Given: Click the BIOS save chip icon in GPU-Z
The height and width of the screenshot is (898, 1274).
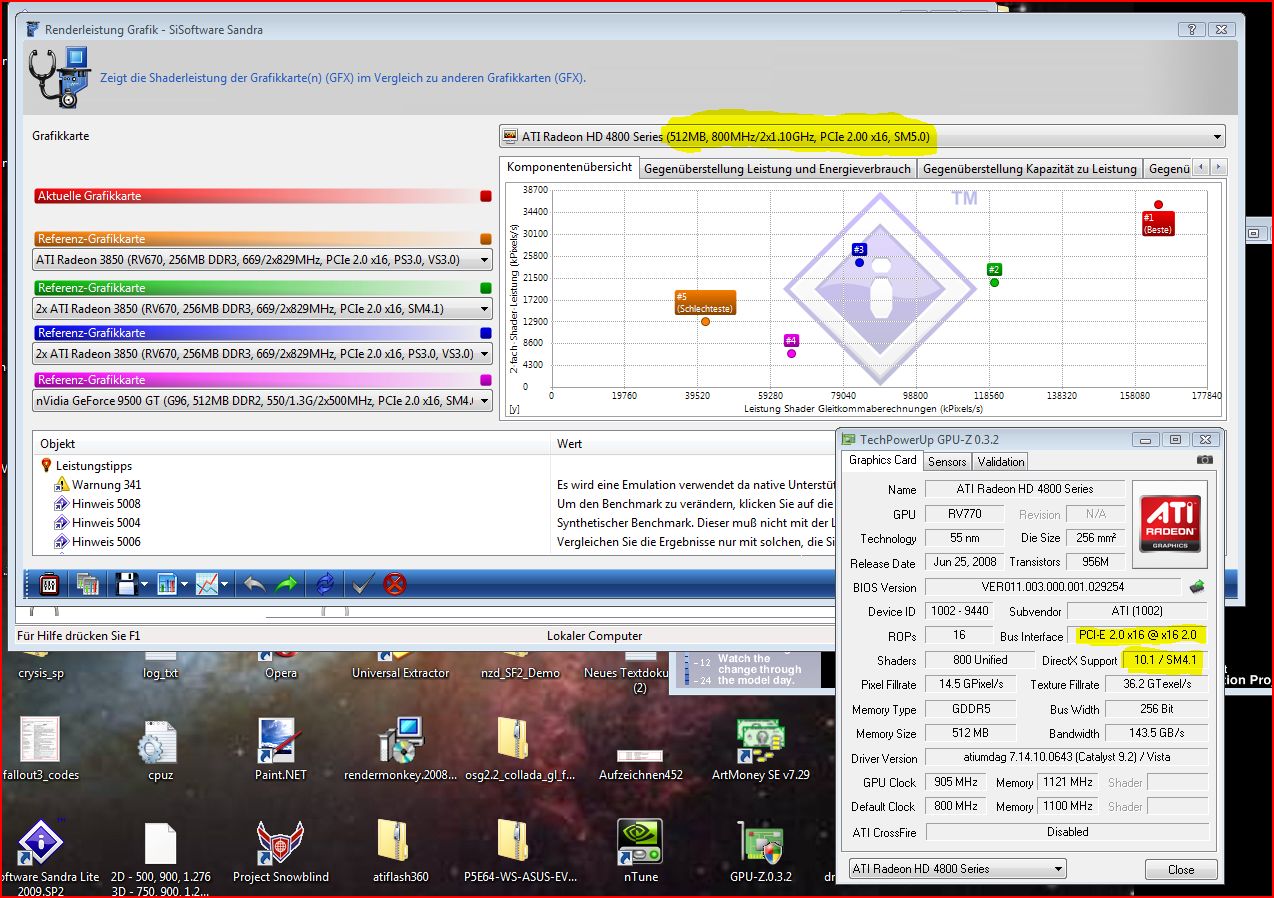Looking at the screenshot, I should (1196, 587).
